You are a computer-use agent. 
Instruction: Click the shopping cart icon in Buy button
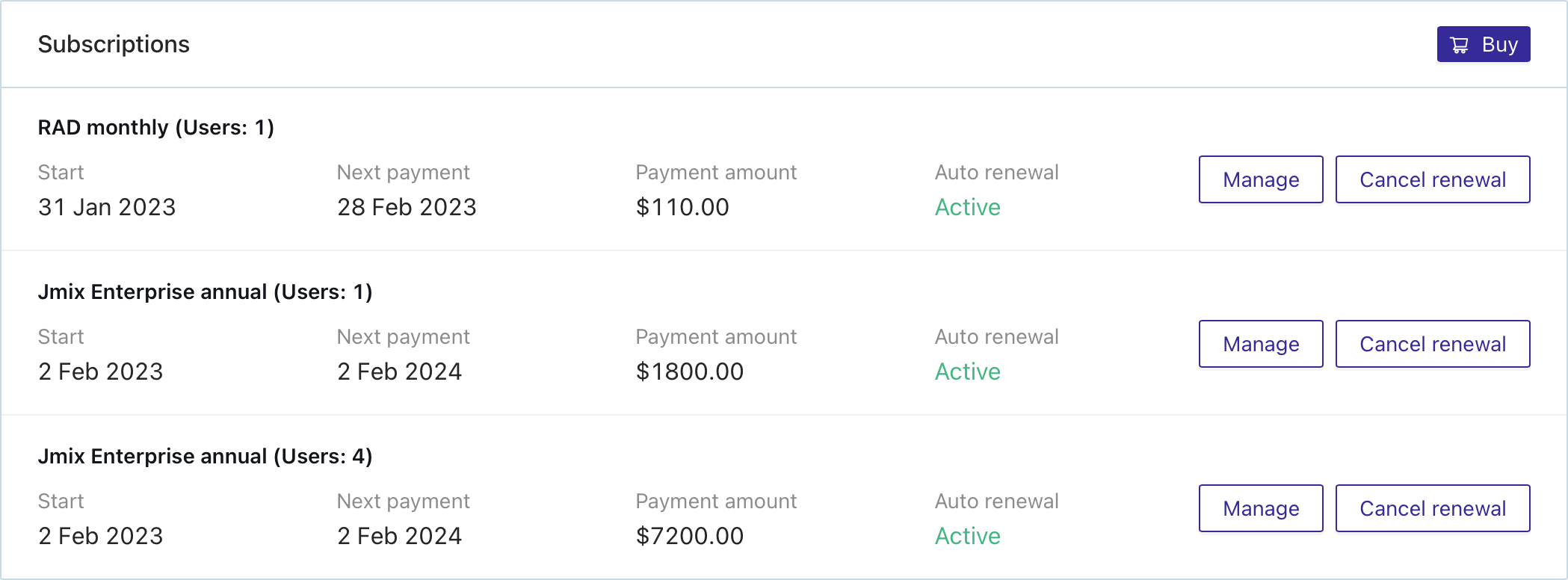(1458, 44)
